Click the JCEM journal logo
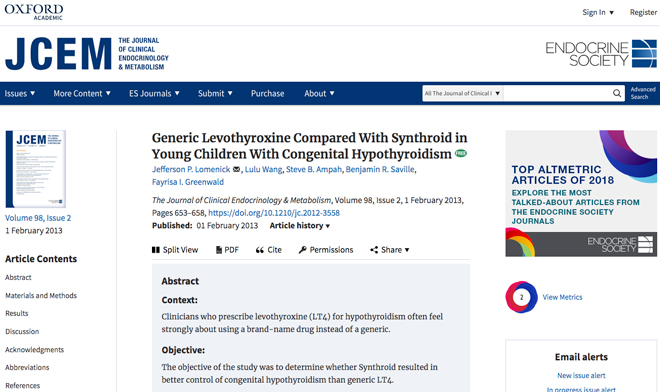Screen dimensions: 660x392 pyautogui.click(x=87, y=53)
